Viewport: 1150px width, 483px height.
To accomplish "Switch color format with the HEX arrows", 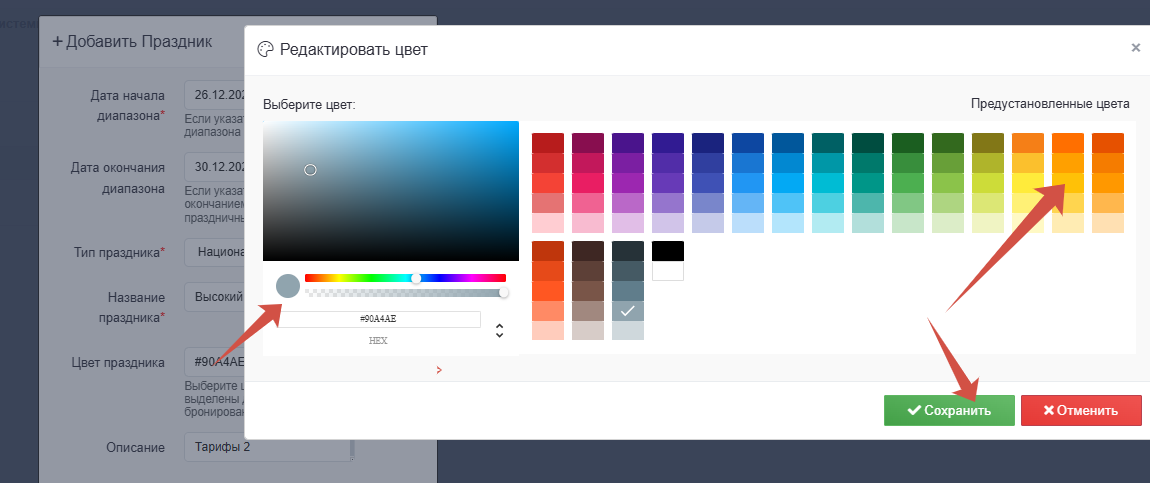I will pyautogui.click(x=499, y=330).
